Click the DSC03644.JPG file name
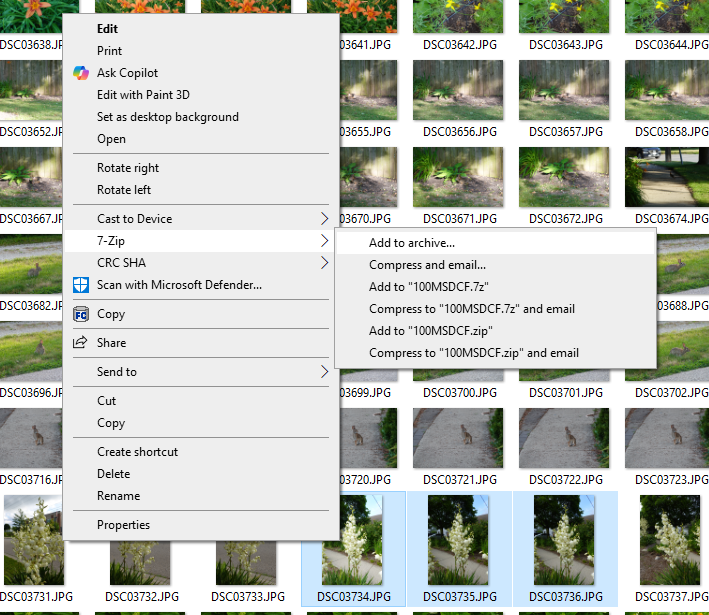This screenshot has width=709, height=615. pyautogui.click(x=671, y=45)
